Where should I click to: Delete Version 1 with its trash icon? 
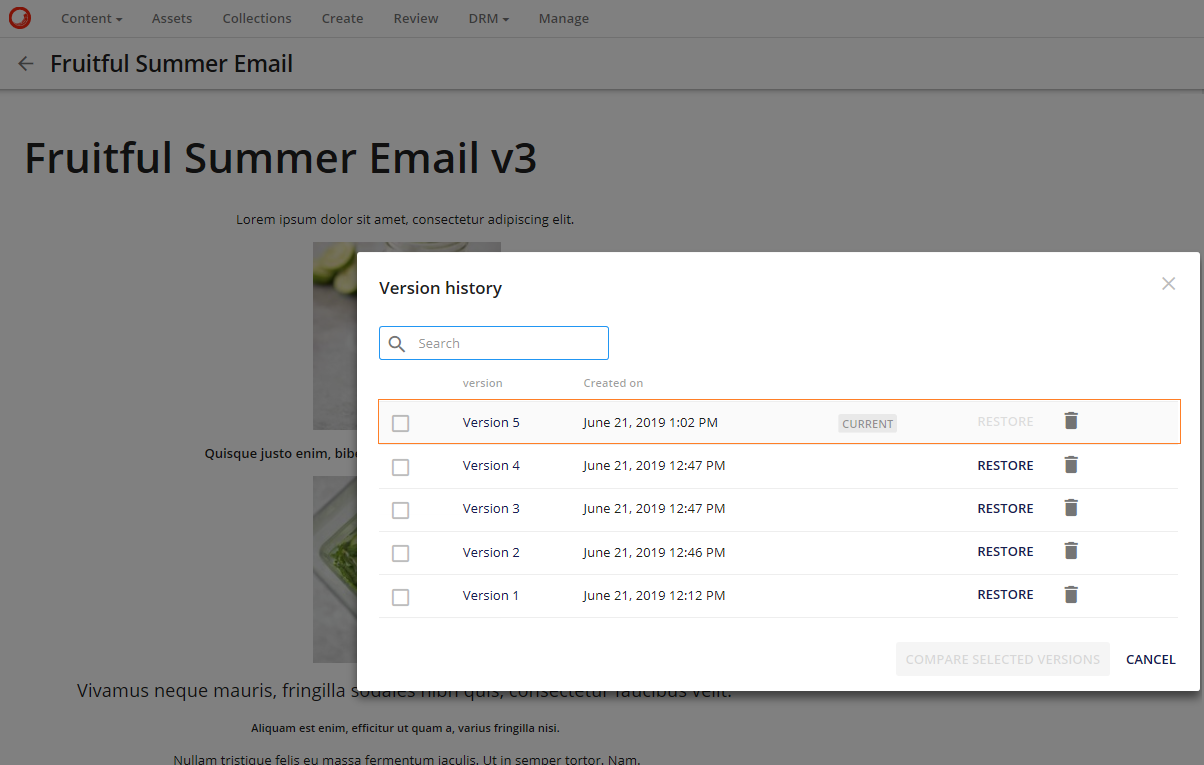[x=1070, y=594]
